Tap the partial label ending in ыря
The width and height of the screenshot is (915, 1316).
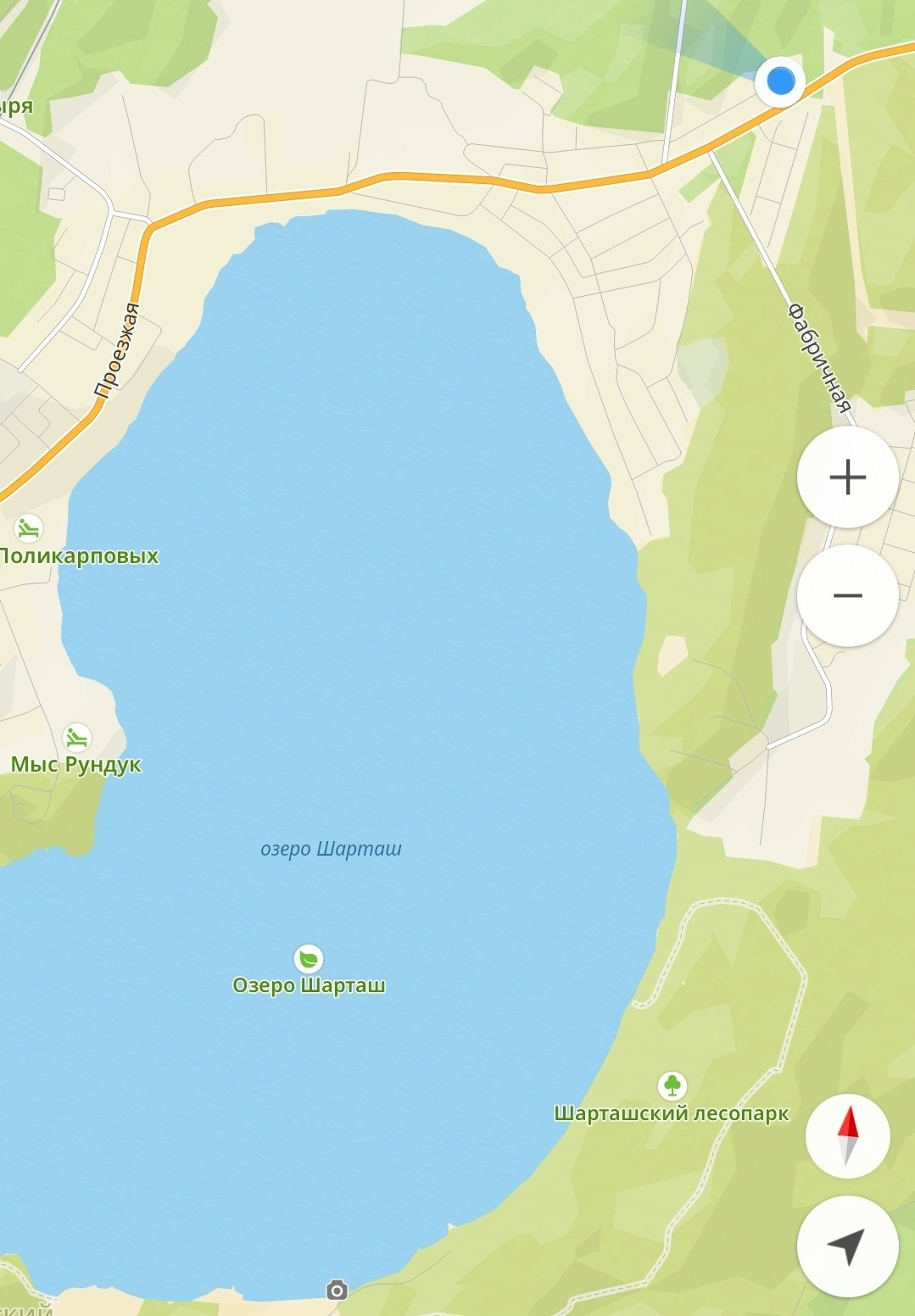(x=16, y=108)
